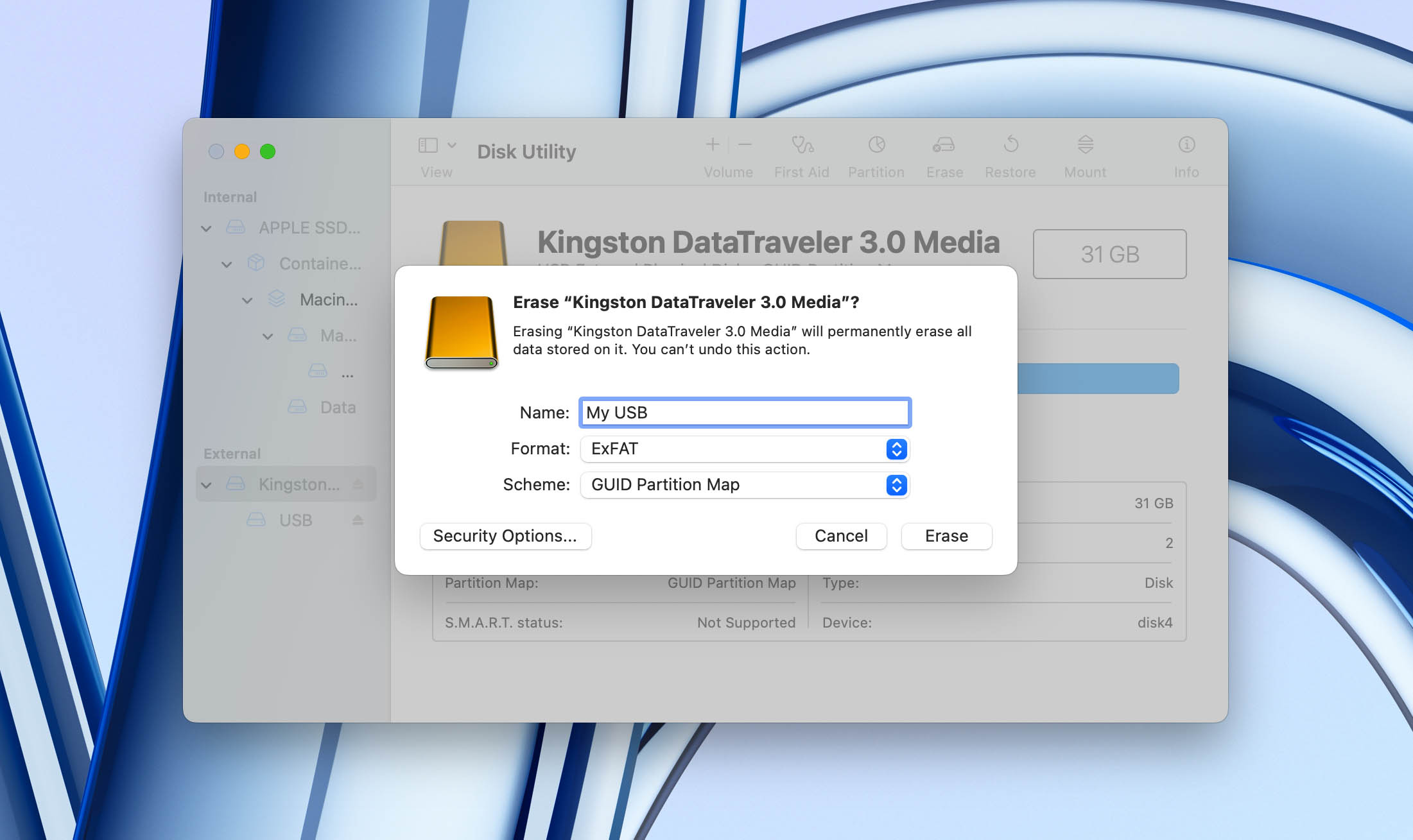Open Security Options
1413x840 pixels.
505,536
